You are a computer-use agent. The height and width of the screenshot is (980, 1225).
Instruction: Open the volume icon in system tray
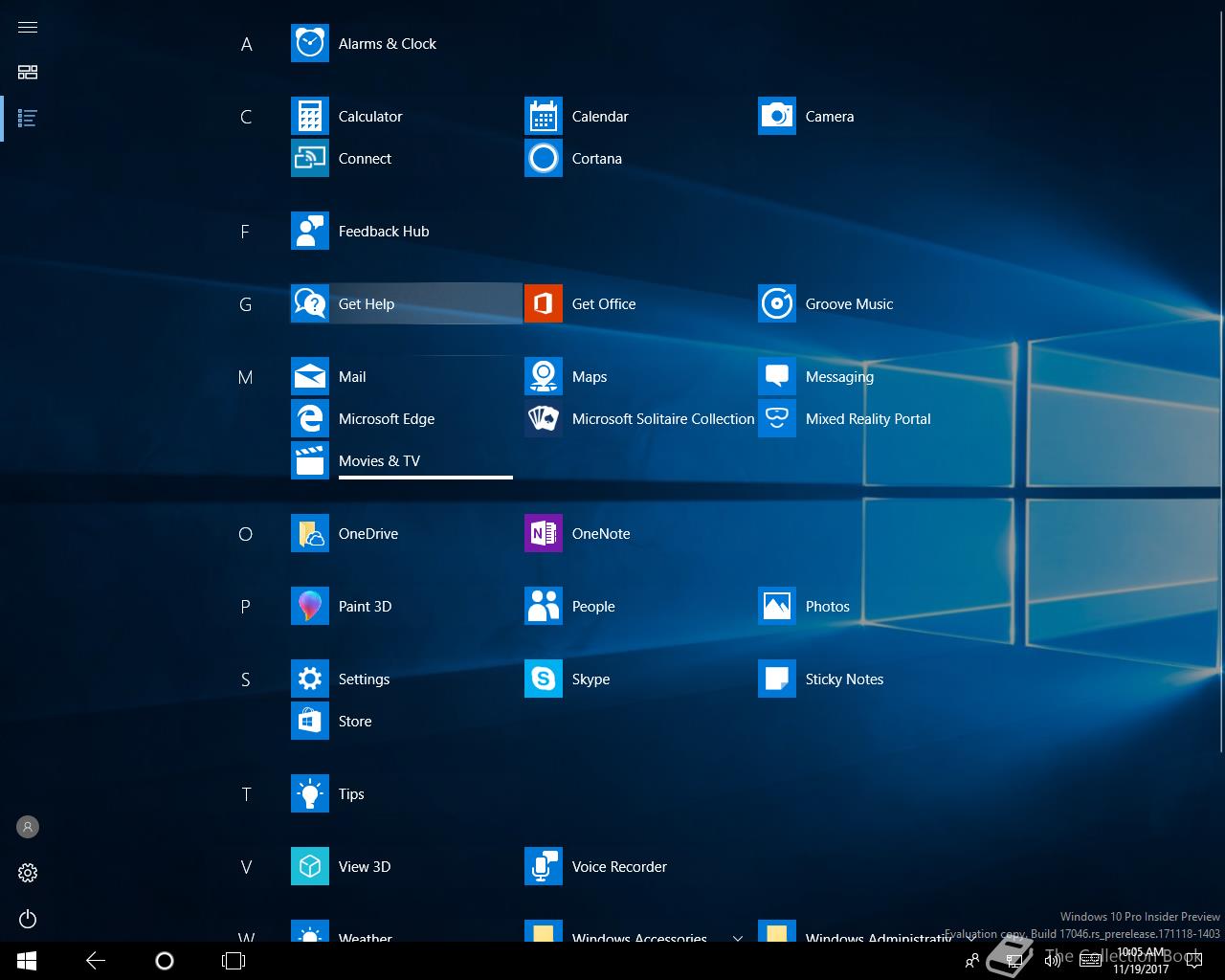click(x=1053, y=961)
